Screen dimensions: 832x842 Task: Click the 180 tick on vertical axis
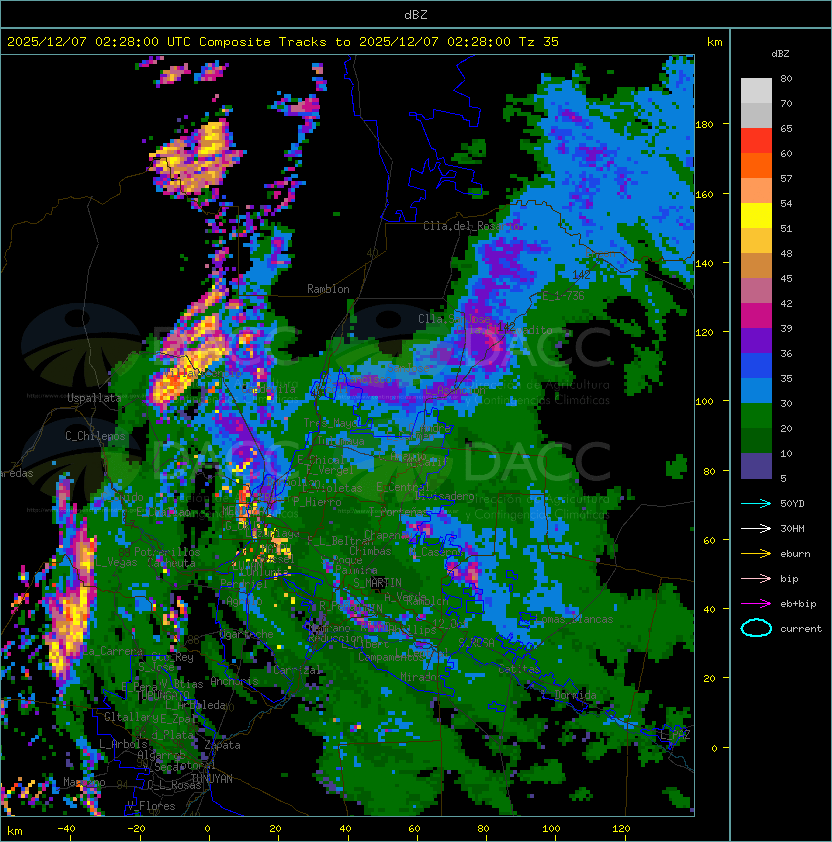click(x=704, y=125)
